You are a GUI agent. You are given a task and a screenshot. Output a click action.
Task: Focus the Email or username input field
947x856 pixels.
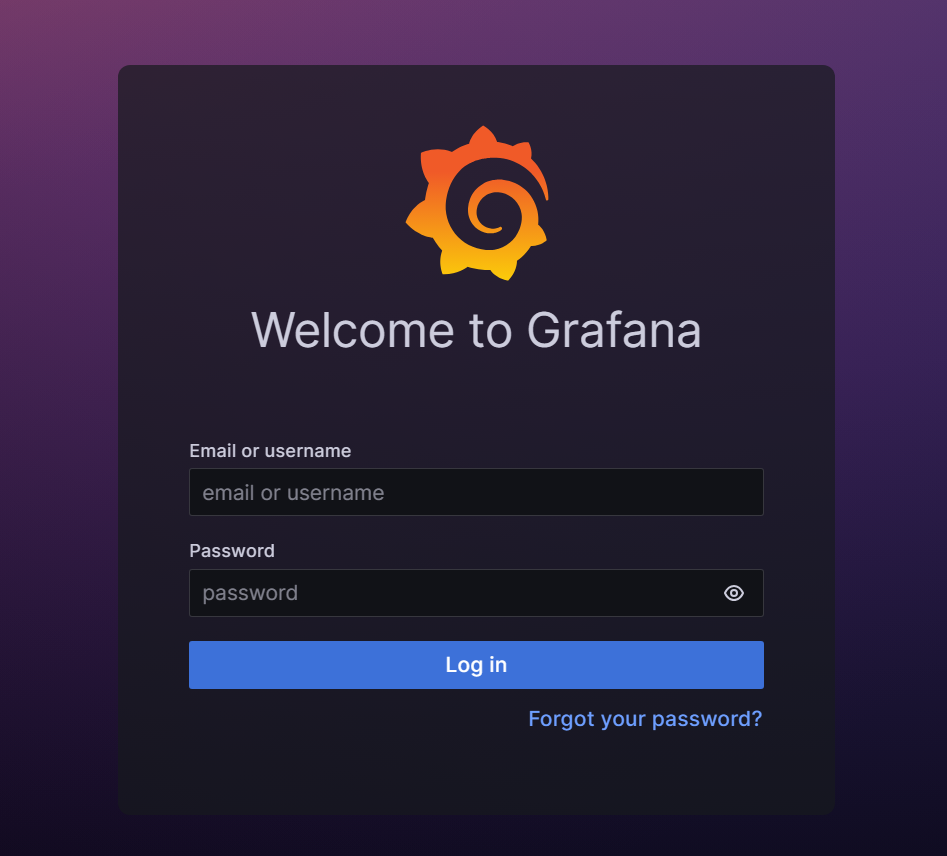tap(476, 492)
